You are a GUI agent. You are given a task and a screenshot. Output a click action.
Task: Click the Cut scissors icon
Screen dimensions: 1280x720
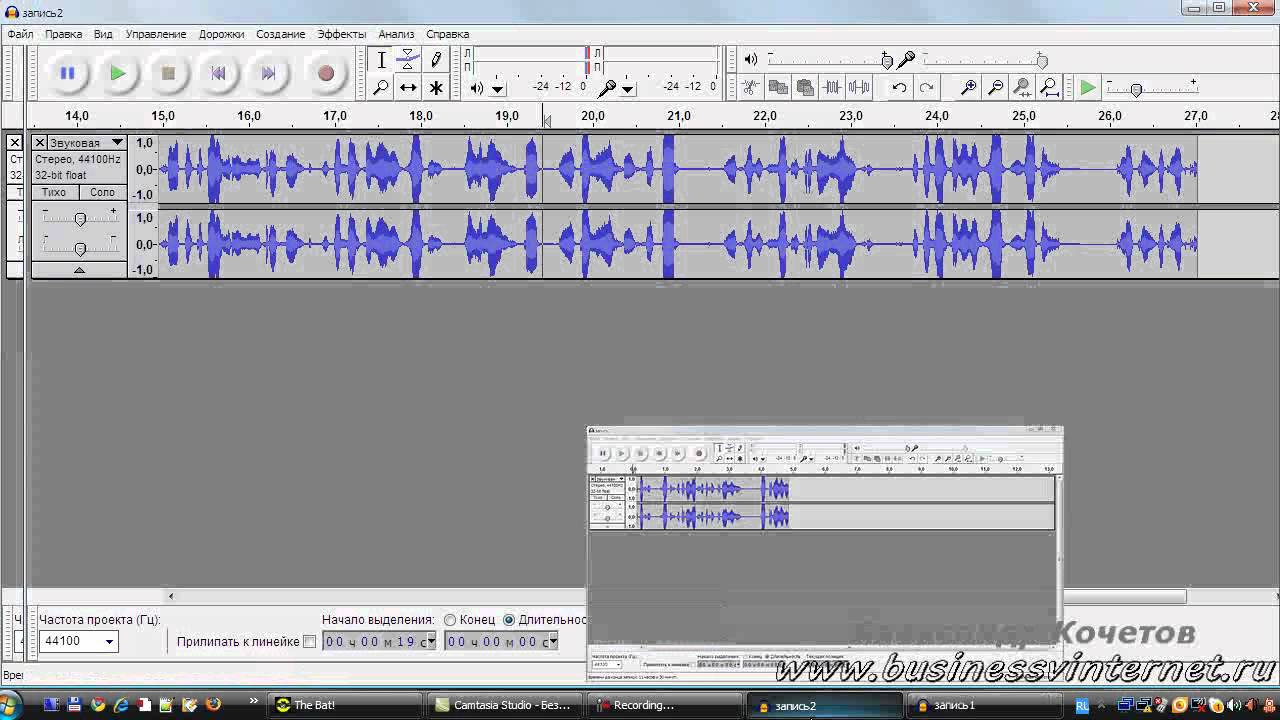tap(751, 88)
